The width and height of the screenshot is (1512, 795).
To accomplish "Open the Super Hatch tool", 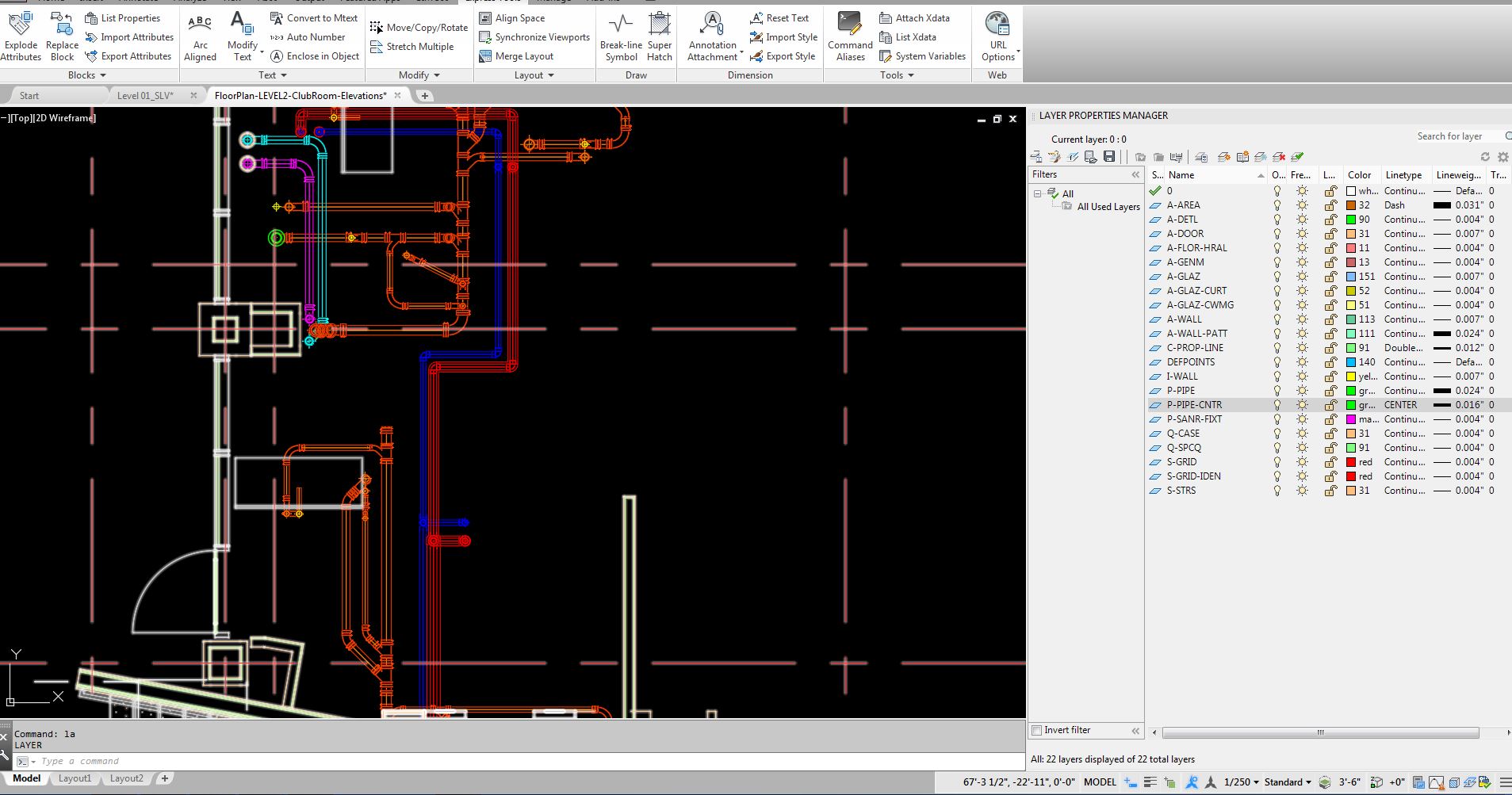I will [659, 35].
